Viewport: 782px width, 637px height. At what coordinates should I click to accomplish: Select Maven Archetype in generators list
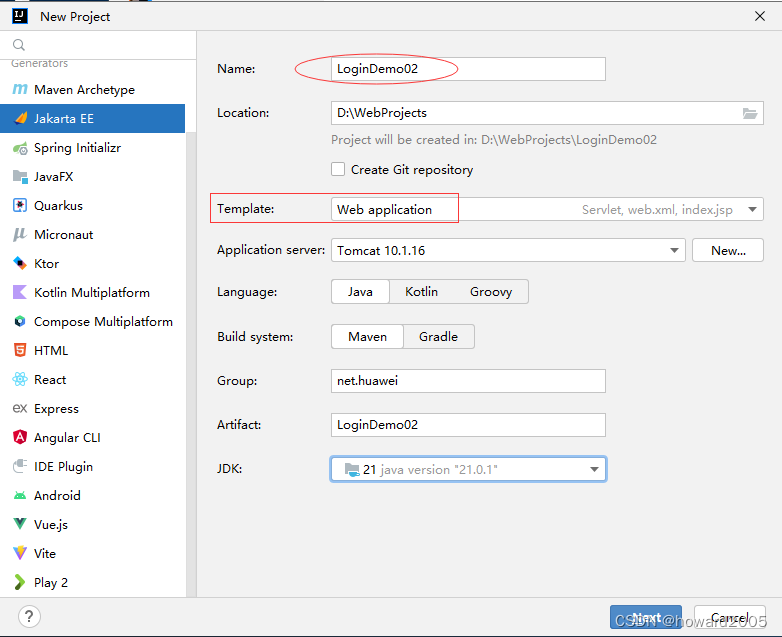pos(92,90)
